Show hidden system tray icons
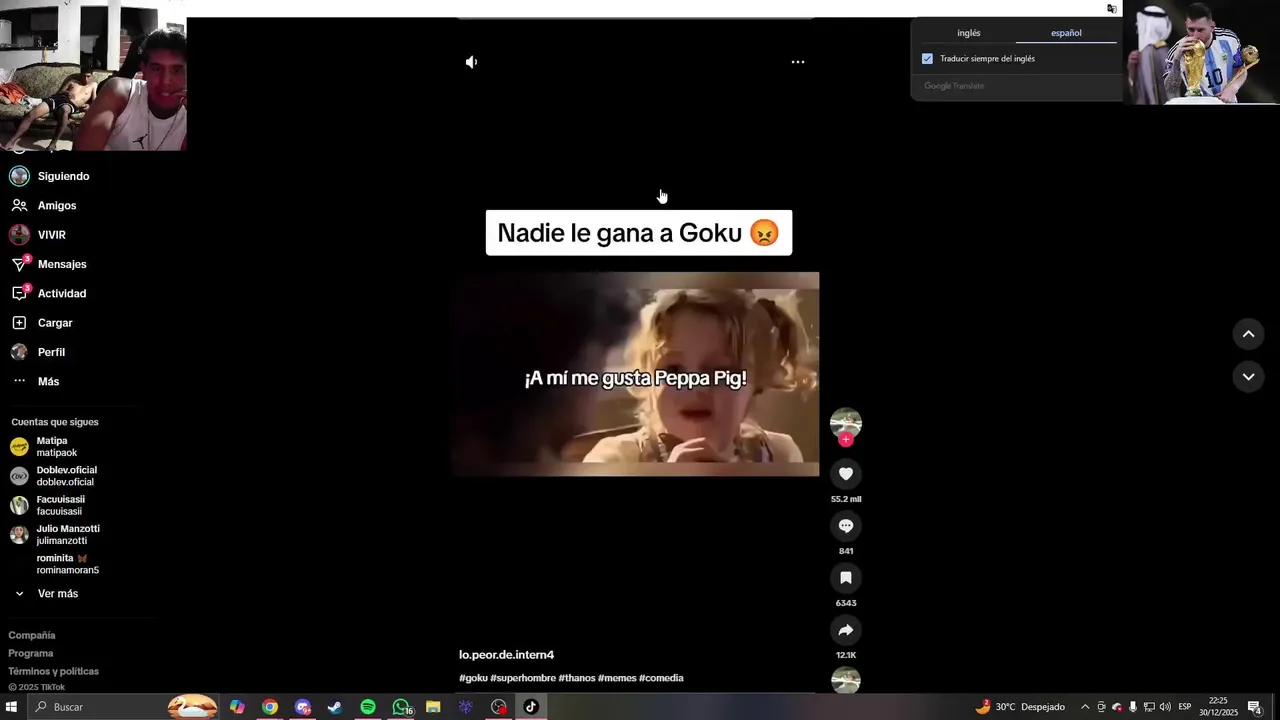This screenshot has height=720, width=1280. [x=1085, y=707]
